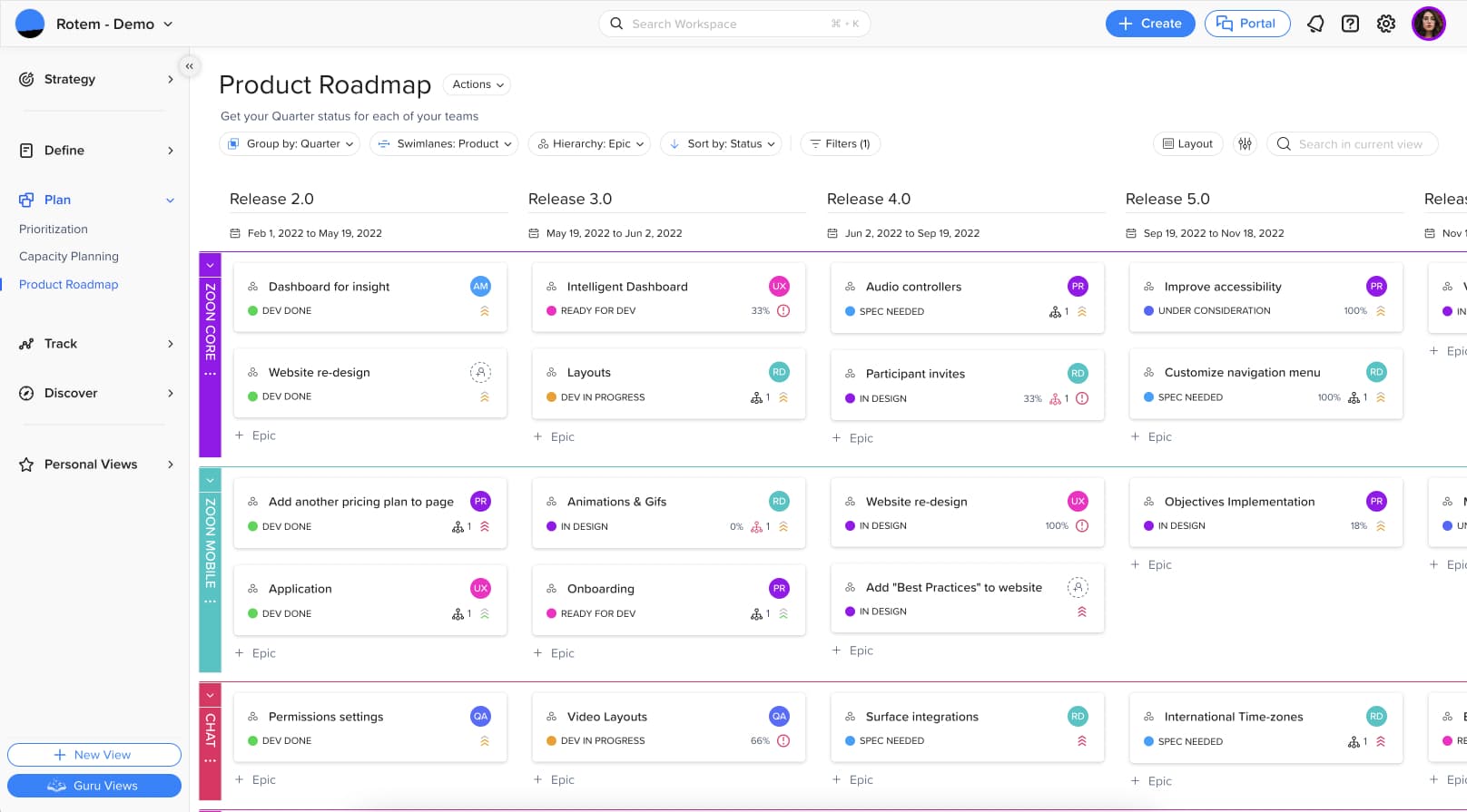Expand the Actions dropdown
The width and height of the screenshot is (1467, 812).
(478, 84)
